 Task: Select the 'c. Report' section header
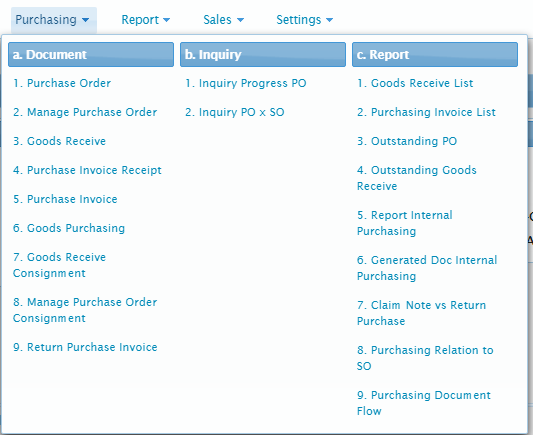pyautogui.click(x=435, y=54)
